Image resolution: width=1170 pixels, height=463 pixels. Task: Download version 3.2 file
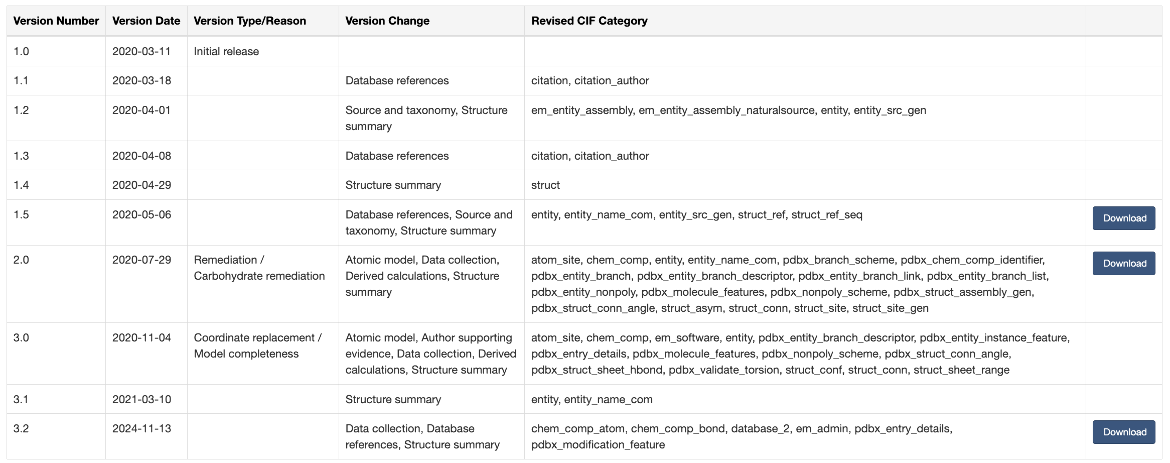coord(1124,432)
